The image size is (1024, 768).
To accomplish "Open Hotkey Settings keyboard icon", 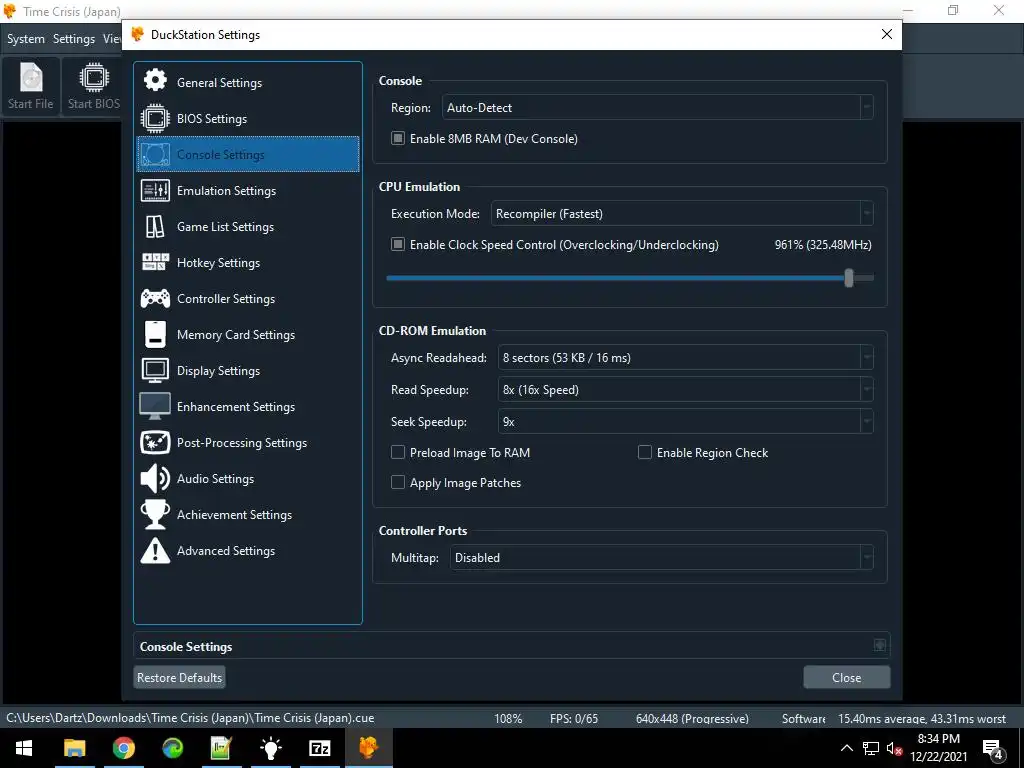I will click(x=155, y=263).
